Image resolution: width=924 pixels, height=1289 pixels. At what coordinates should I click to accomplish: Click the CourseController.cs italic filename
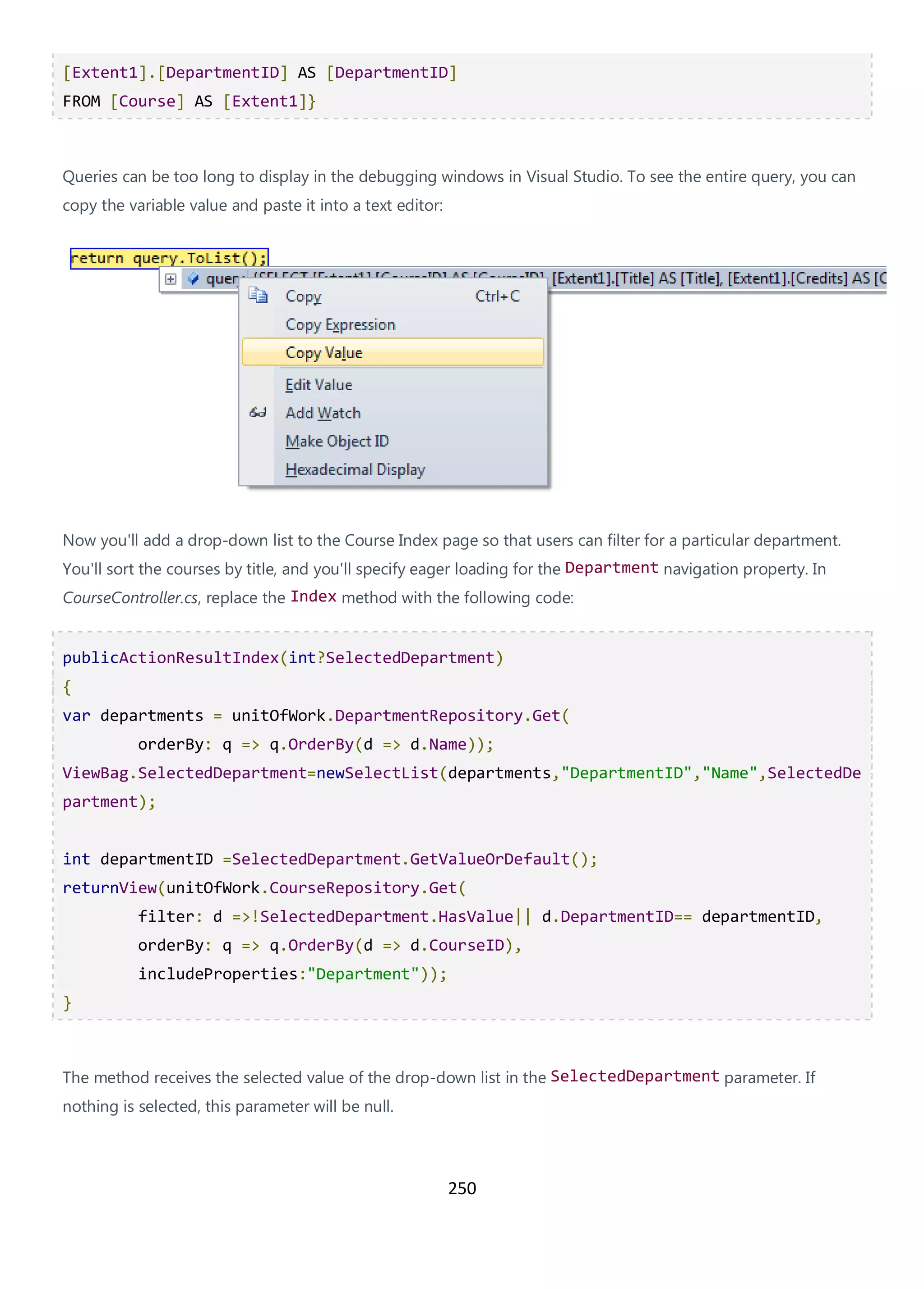(x=130, y=598)
